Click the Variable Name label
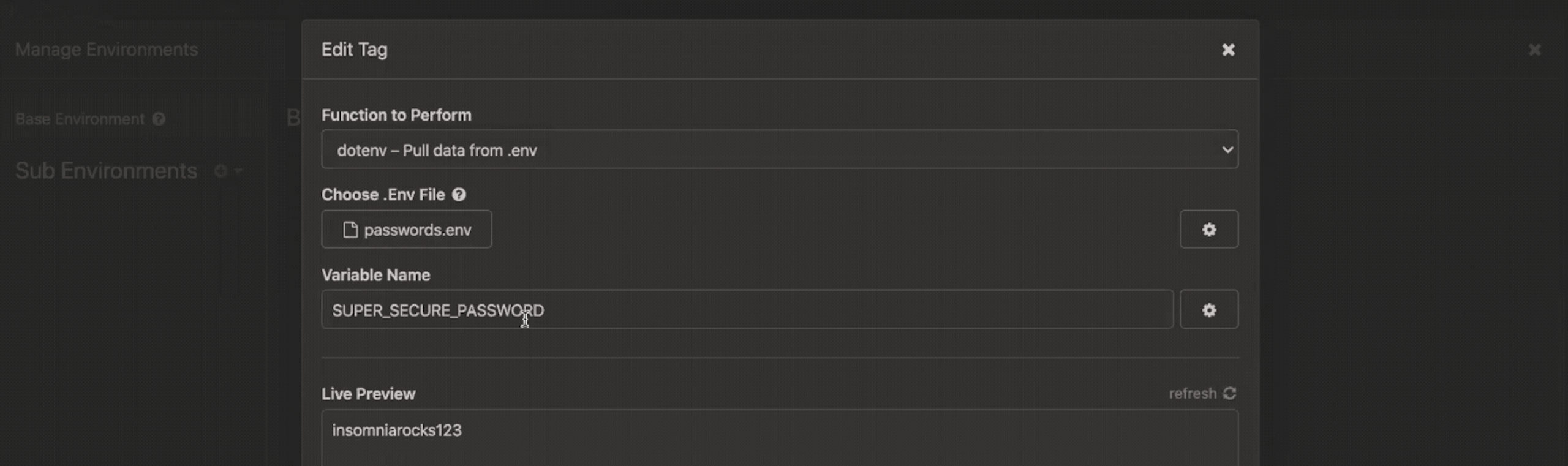Screen dimensions: 1568x466 pyautogui.click(x=375, y=275)
